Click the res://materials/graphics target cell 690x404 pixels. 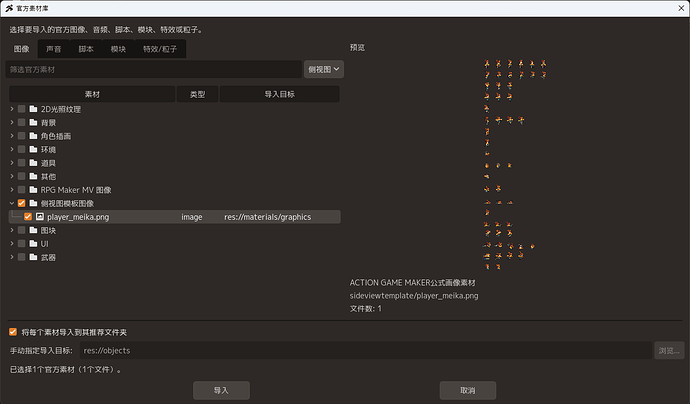coord(268,217)
